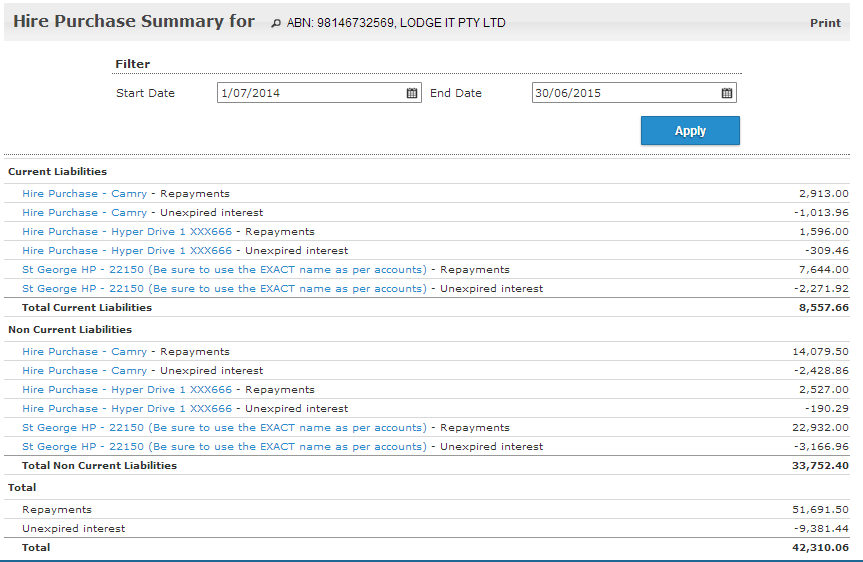Open the Start Date calendar picker
This screenshot has height=562, width=863.
tap(412, 93)
